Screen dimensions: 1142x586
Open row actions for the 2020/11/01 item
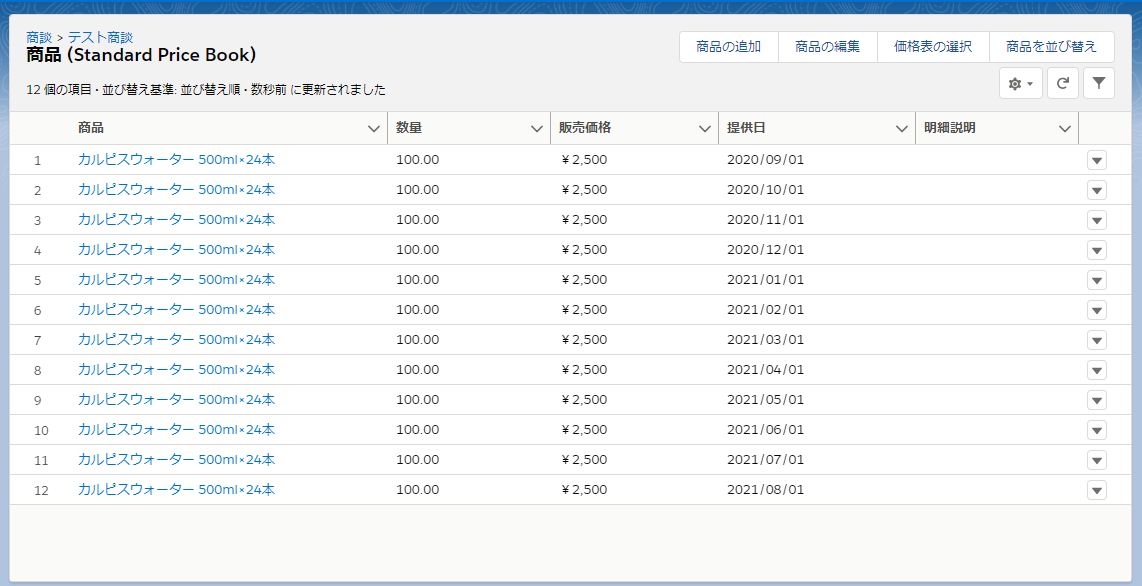pyautogui.click(x=1096, y=220)
